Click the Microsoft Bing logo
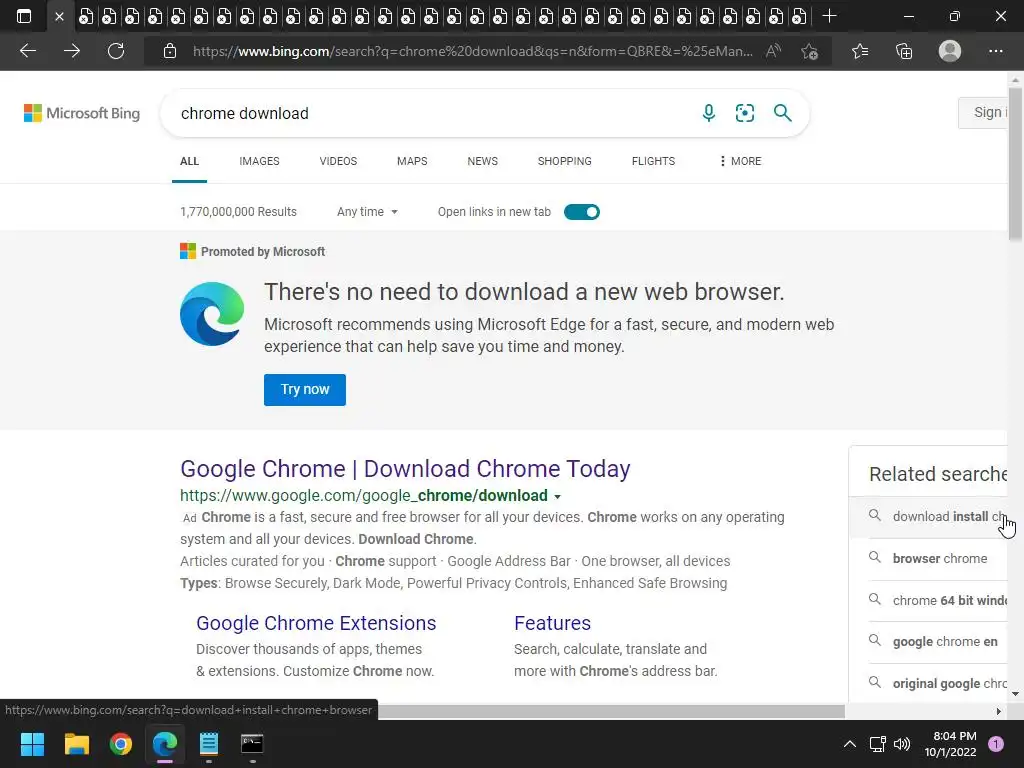Viewport: 1024px width, 768px height. (x=82, y=113)
